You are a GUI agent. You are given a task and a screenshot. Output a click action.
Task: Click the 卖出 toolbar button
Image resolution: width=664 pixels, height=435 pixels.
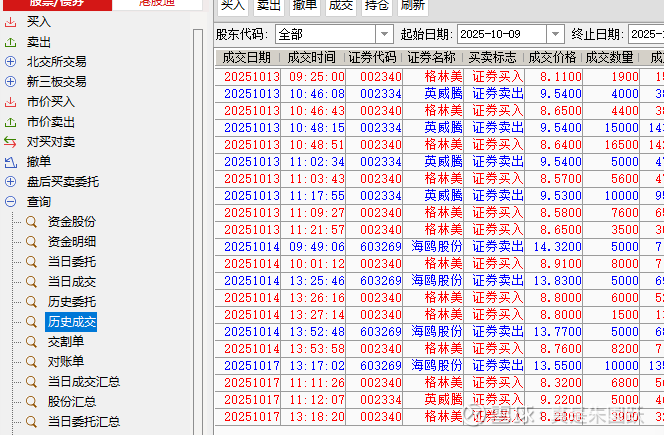coord(269,6)
